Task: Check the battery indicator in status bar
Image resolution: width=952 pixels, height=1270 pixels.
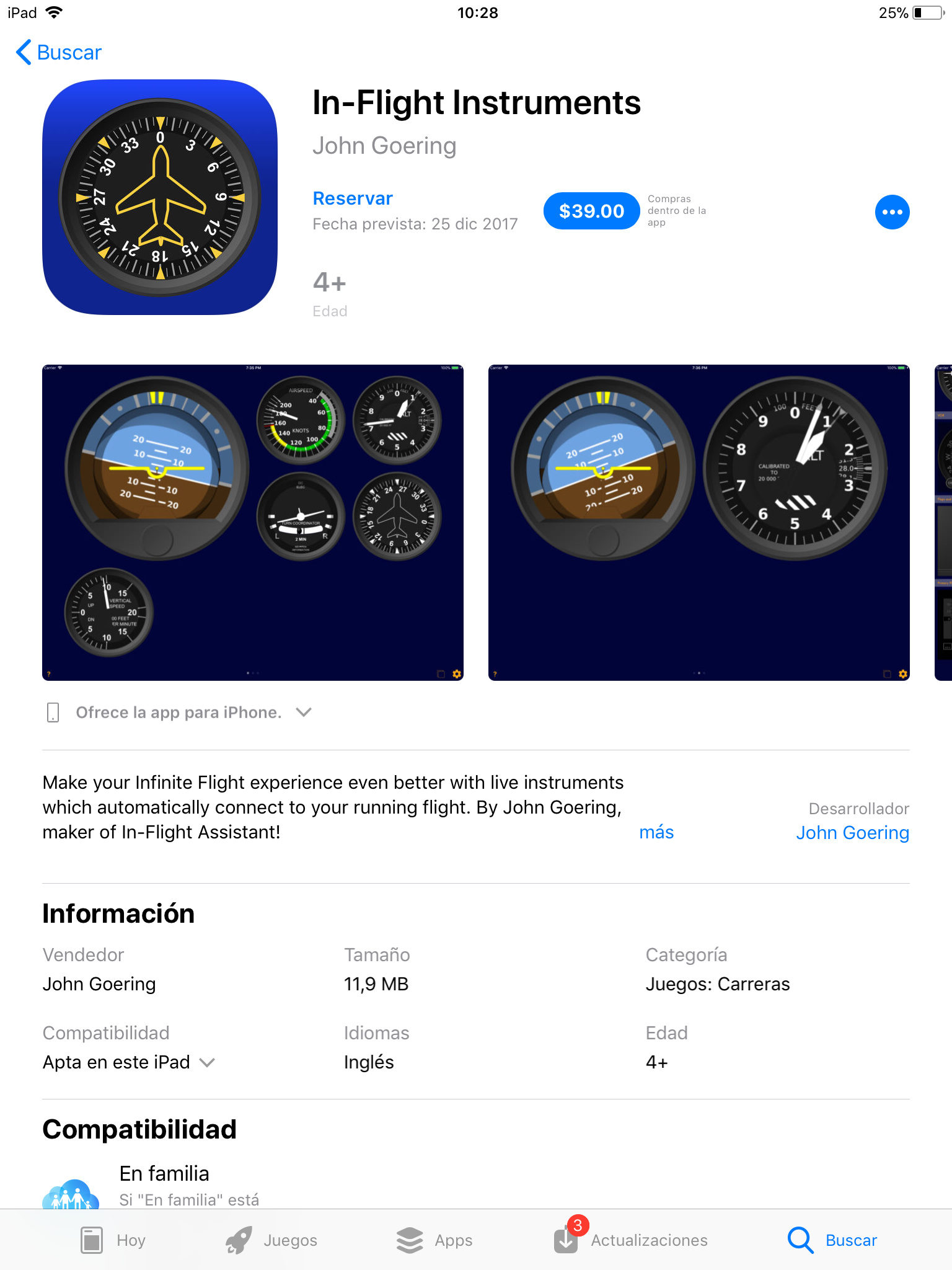Action: point(928,13)
